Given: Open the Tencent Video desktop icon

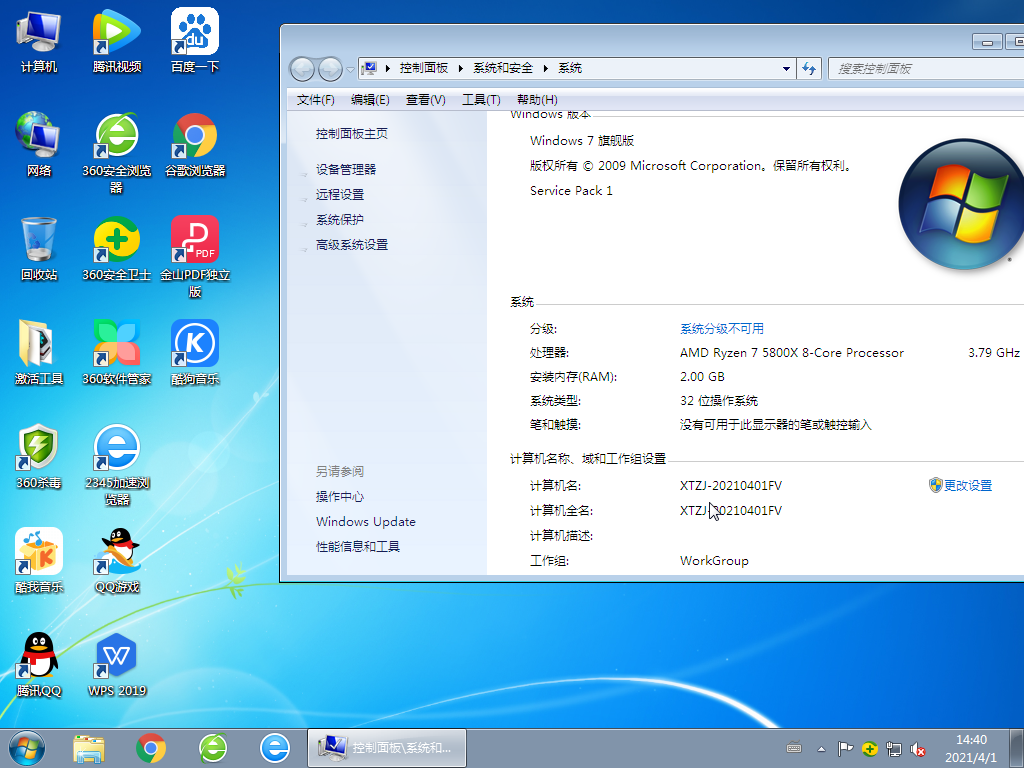Looking at the screenshot, I should point(117,36).
